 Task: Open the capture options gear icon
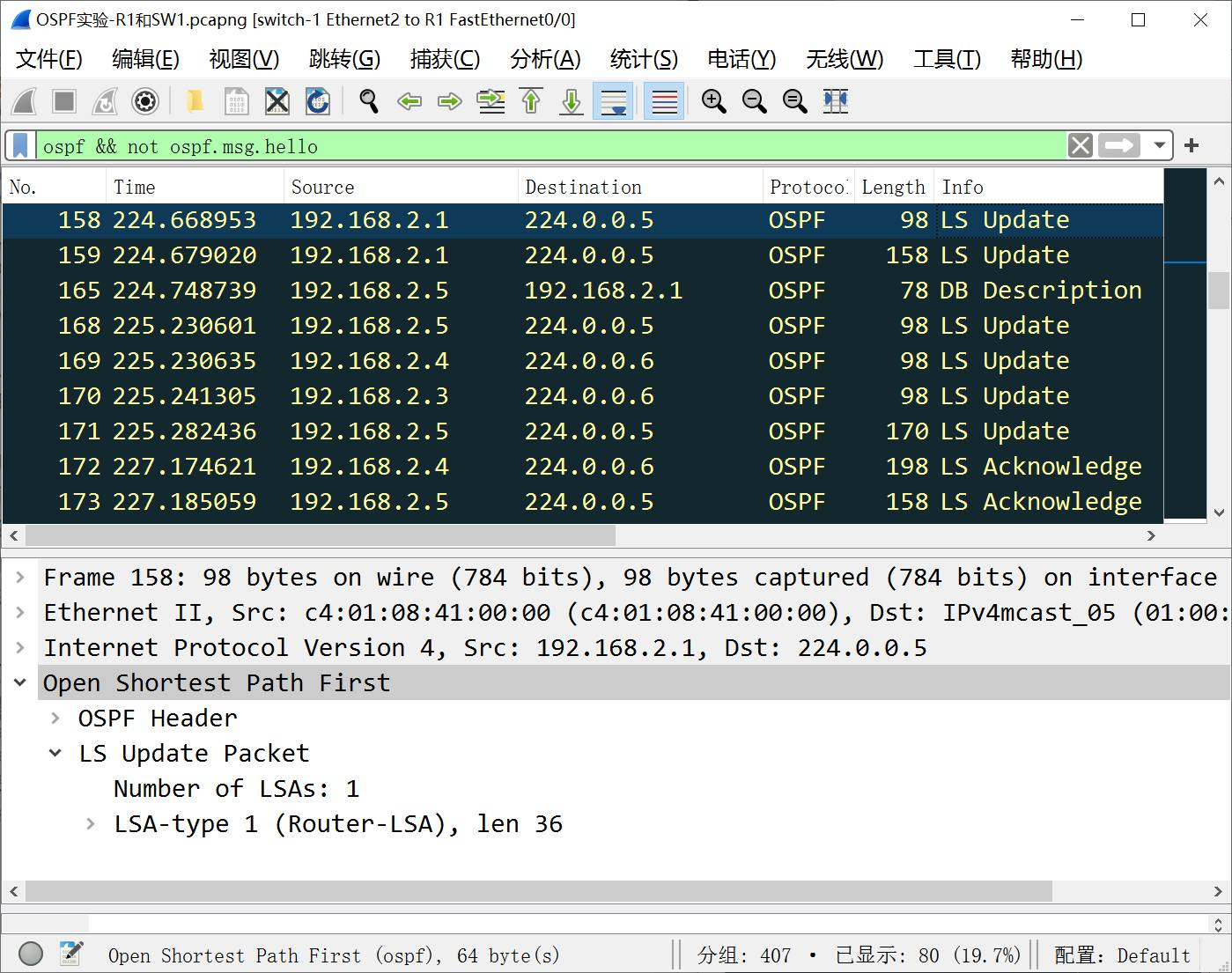[x=145, y=102]
